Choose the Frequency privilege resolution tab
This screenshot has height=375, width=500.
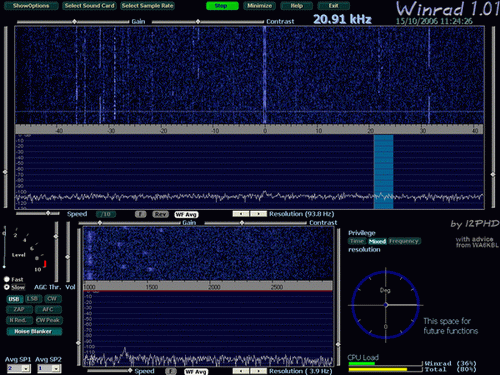tap(403, 241)
